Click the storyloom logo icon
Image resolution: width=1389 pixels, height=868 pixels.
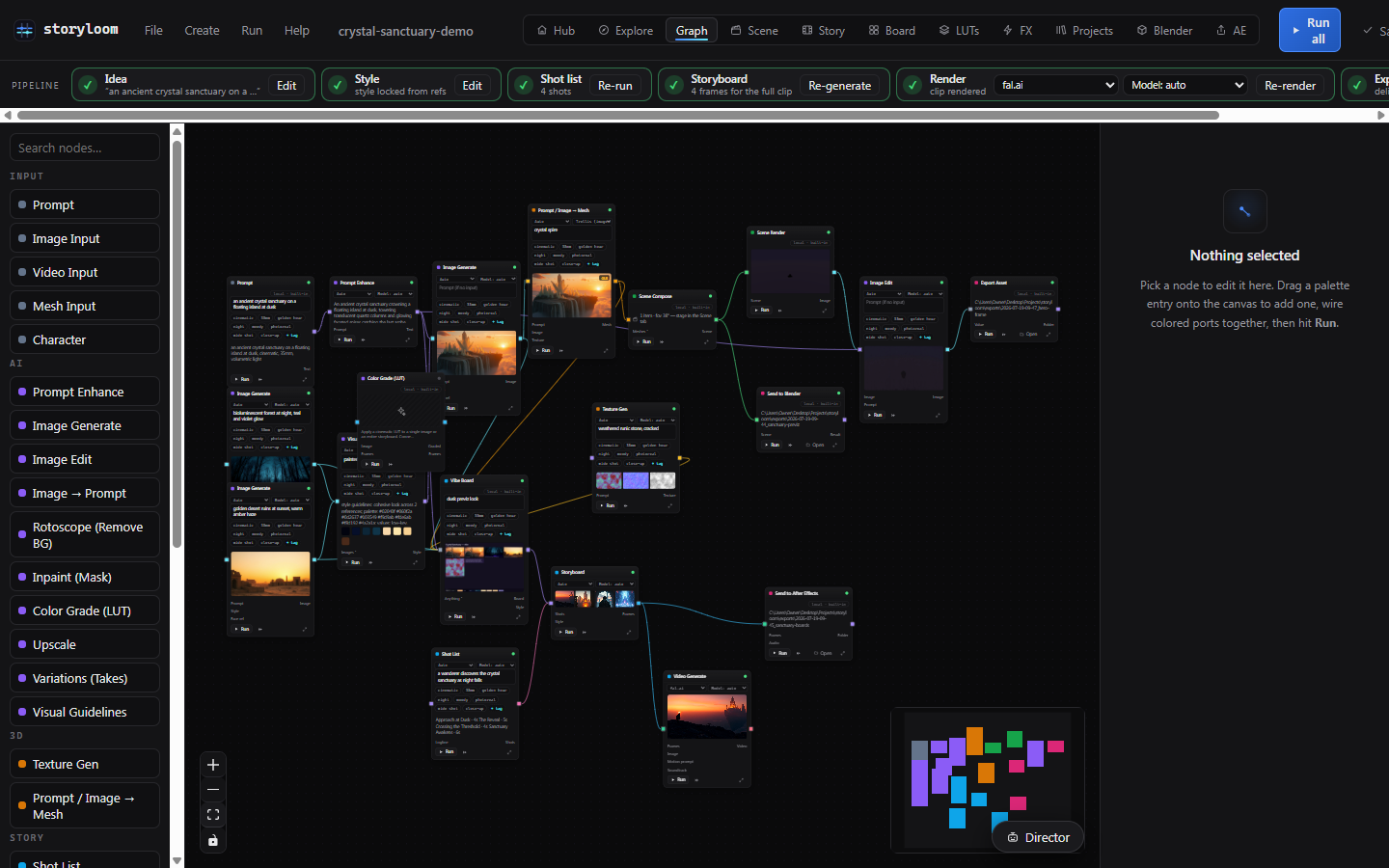click(x=25, y=30)
